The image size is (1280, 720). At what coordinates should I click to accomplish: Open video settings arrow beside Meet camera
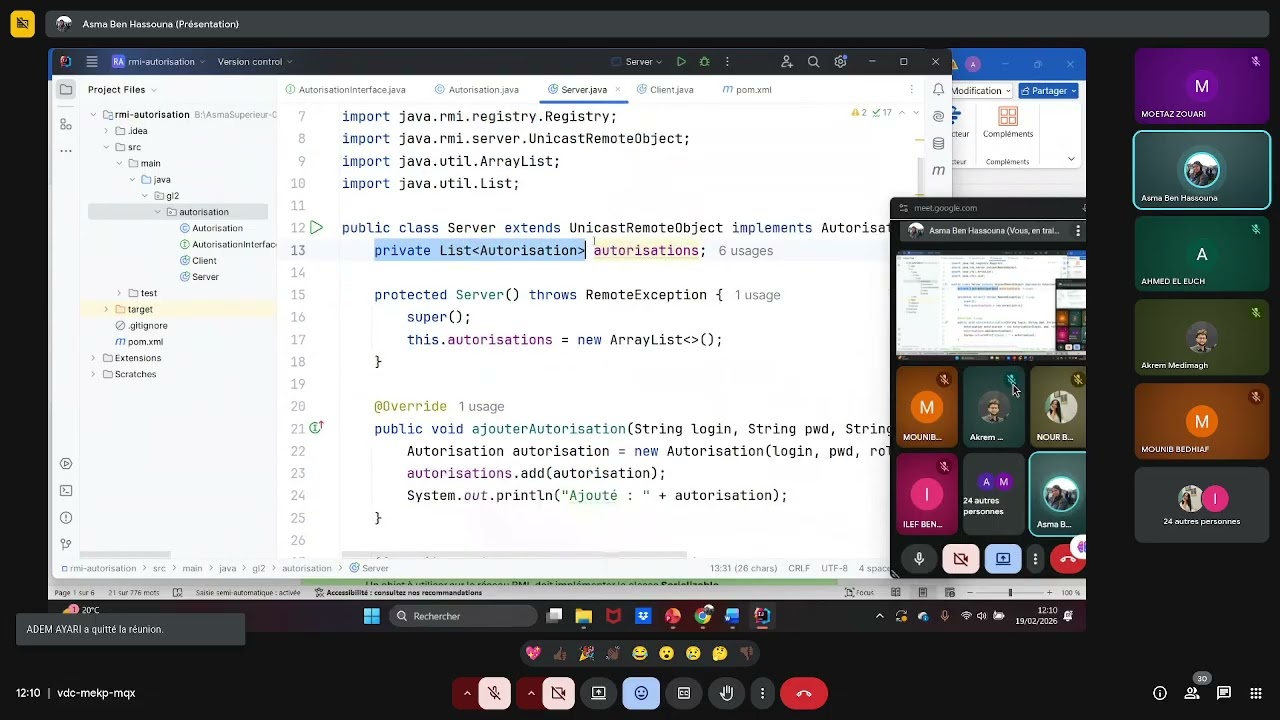pyautogui.click(x=531, y=693)
